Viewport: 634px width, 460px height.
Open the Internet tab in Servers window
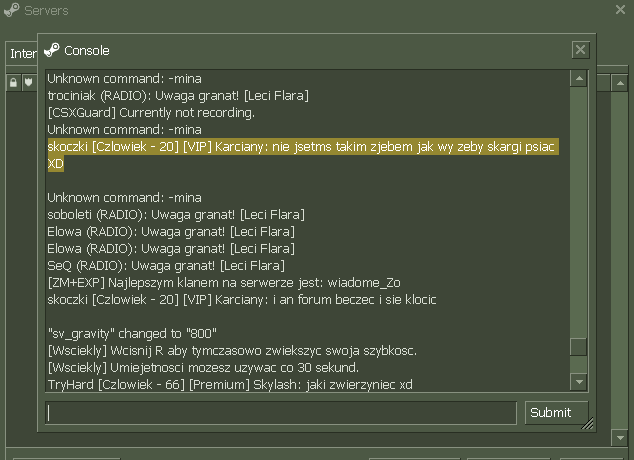22,53
